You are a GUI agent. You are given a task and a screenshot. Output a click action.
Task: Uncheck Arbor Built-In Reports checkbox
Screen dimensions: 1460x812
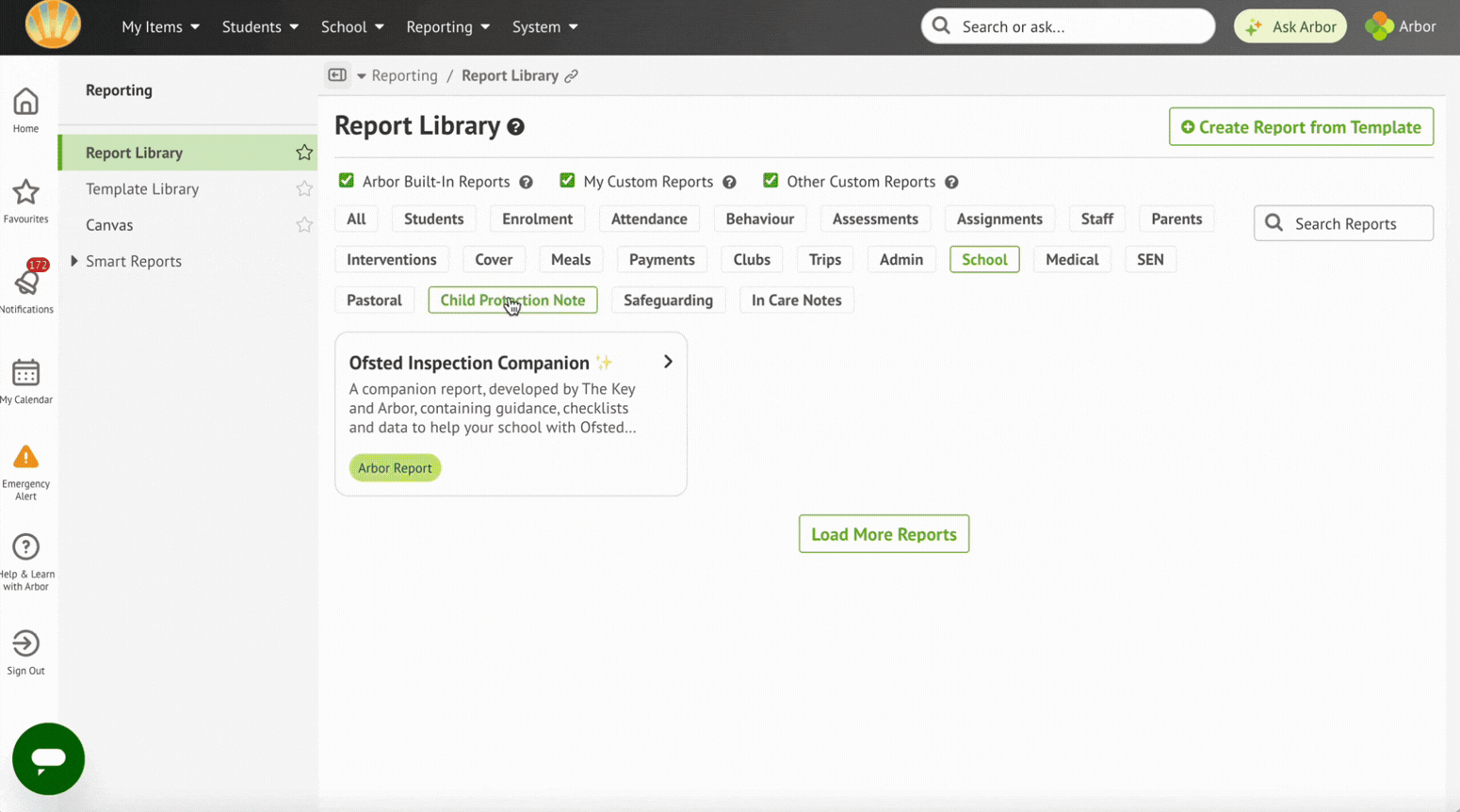[347, 181]
